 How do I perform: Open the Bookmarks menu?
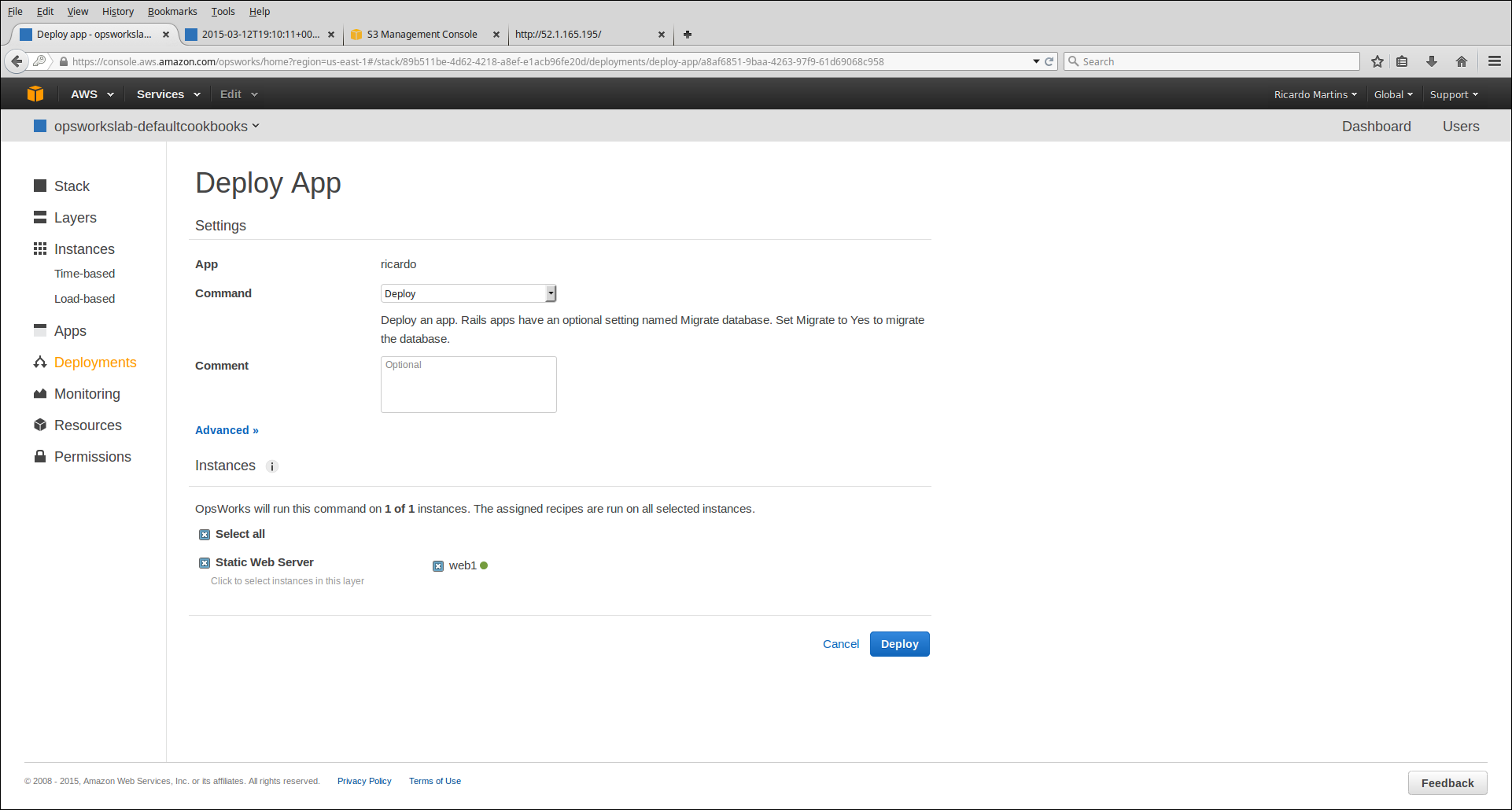pos(172,12)
